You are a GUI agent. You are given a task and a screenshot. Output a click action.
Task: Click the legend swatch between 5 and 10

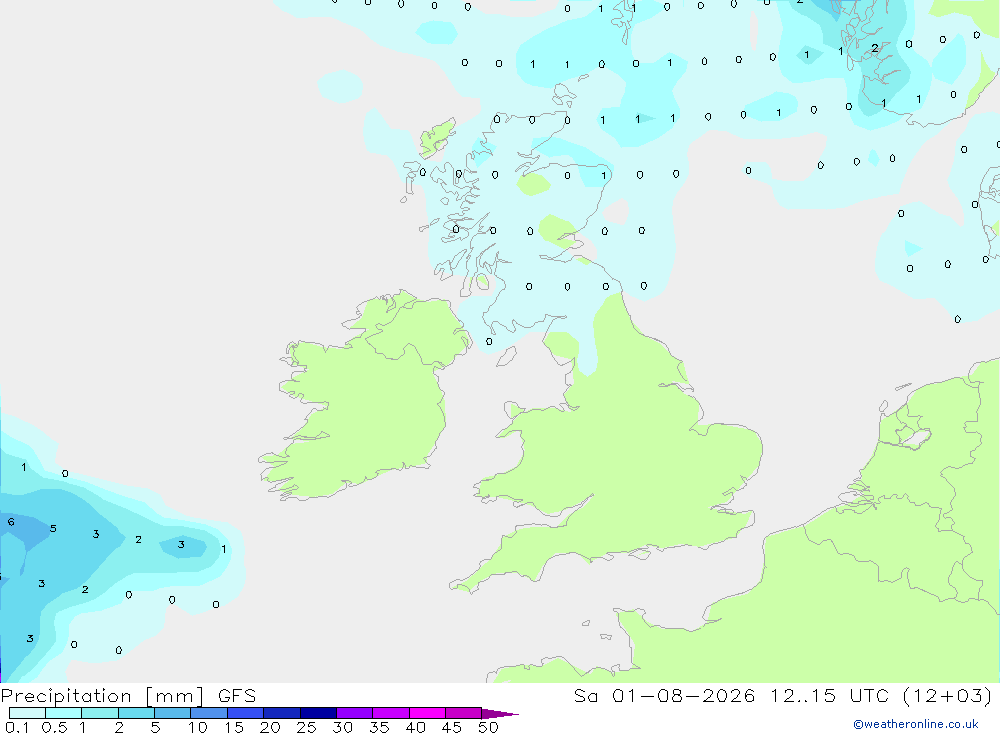point(173,713)
